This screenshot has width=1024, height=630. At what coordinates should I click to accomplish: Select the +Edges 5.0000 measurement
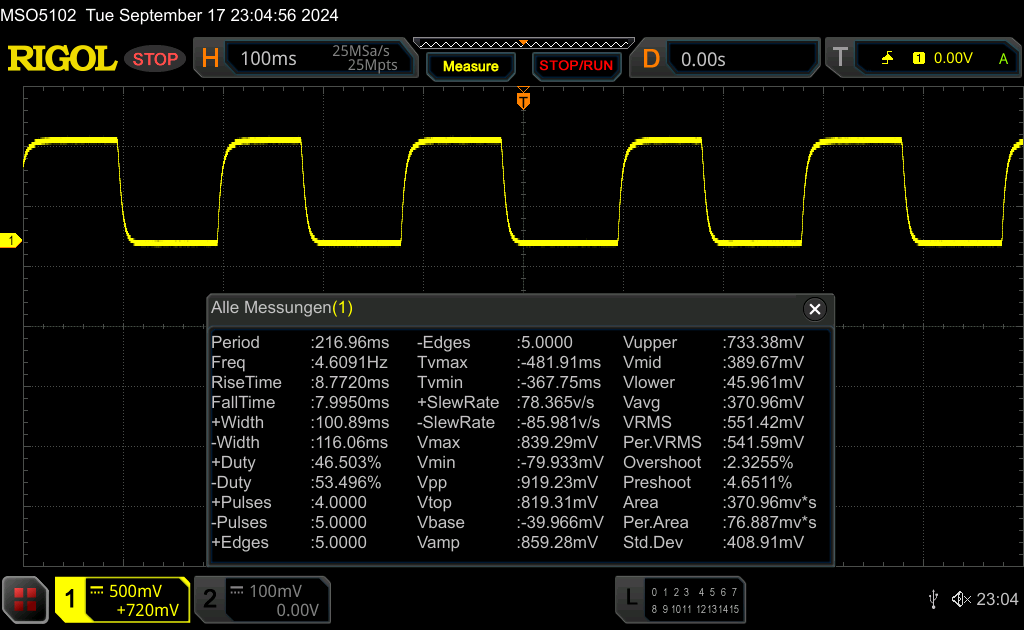click(289, 543)
